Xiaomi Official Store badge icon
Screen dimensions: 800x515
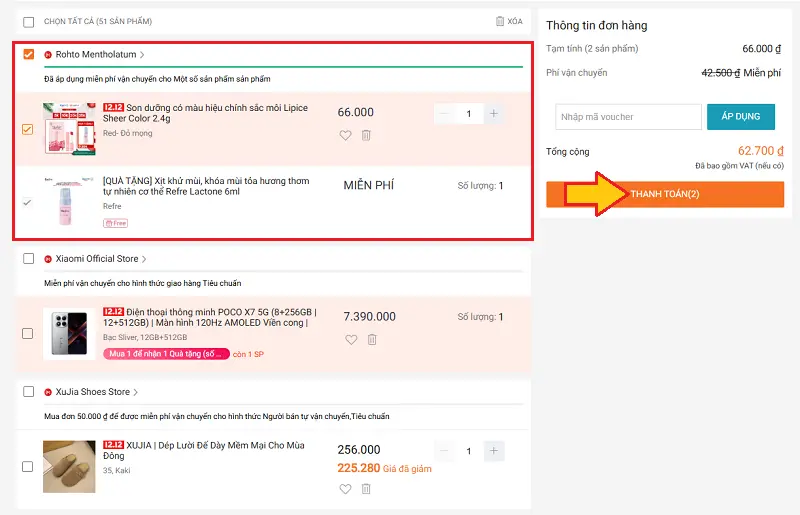pos(48,259)
